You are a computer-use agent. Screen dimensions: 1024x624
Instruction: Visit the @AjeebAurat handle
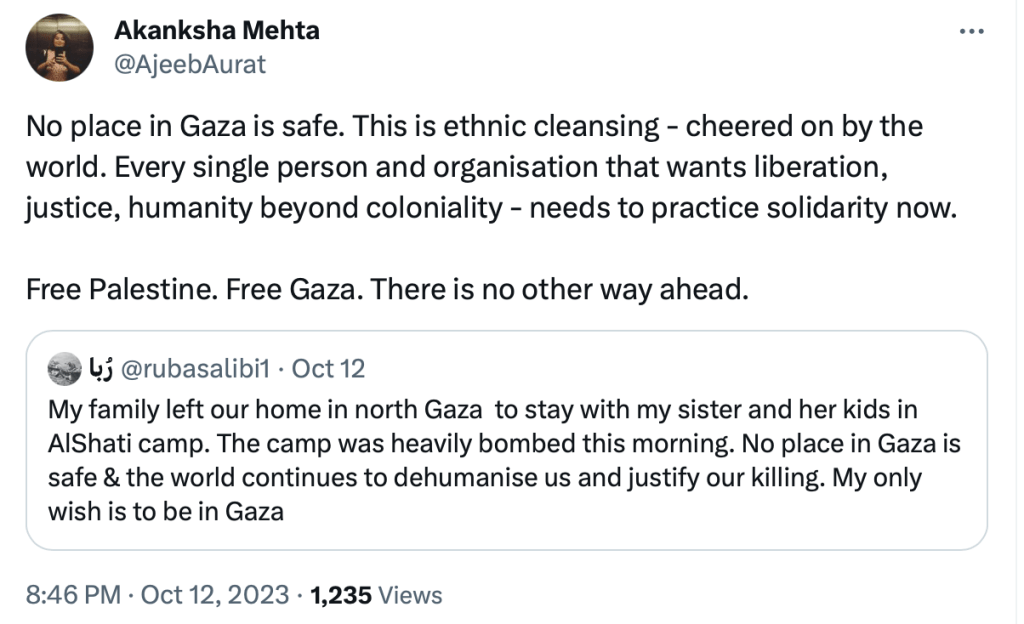click(189, 64)
